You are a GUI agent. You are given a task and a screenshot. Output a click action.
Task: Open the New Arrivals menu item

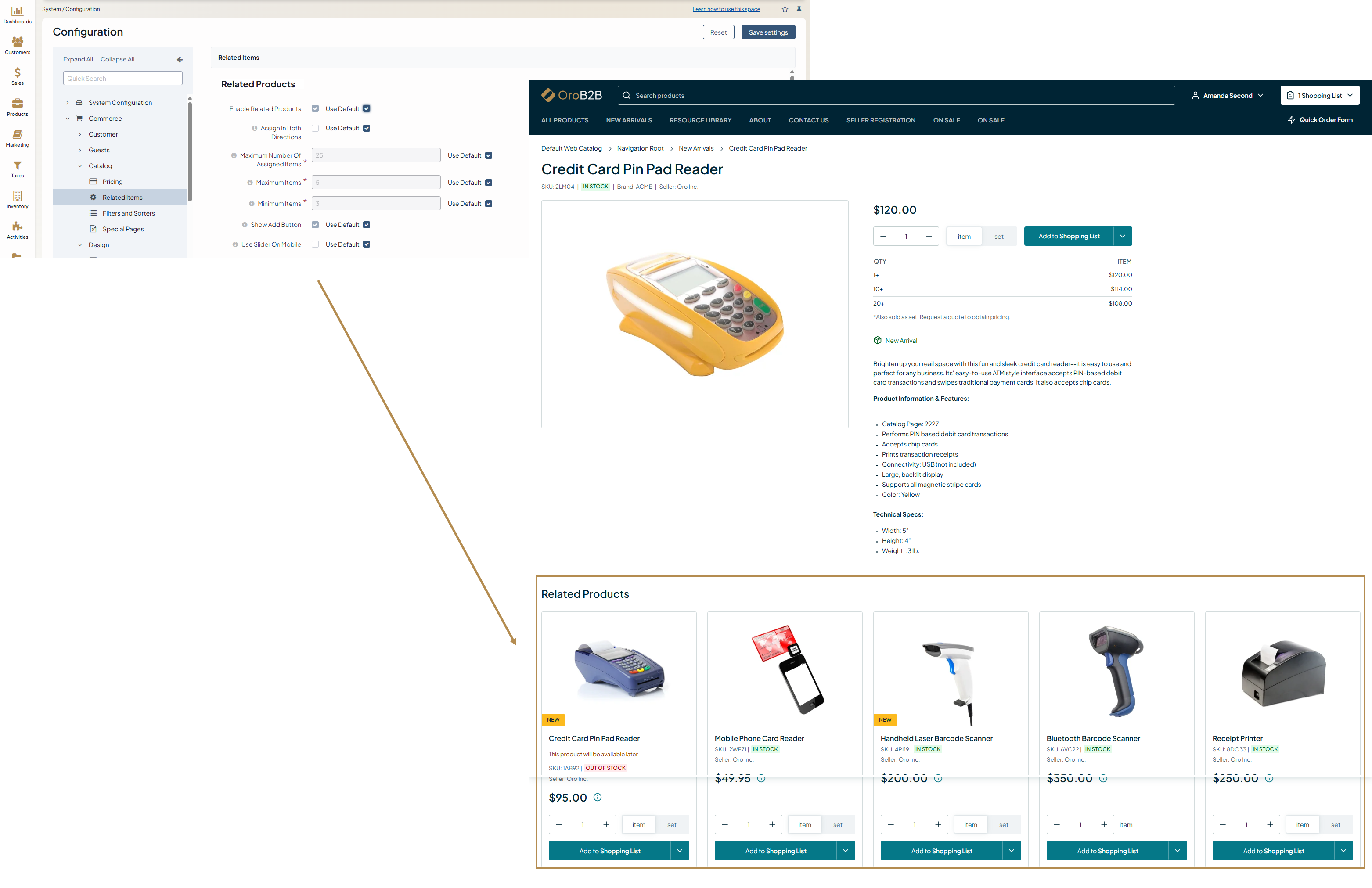click(x=628, y=120)
